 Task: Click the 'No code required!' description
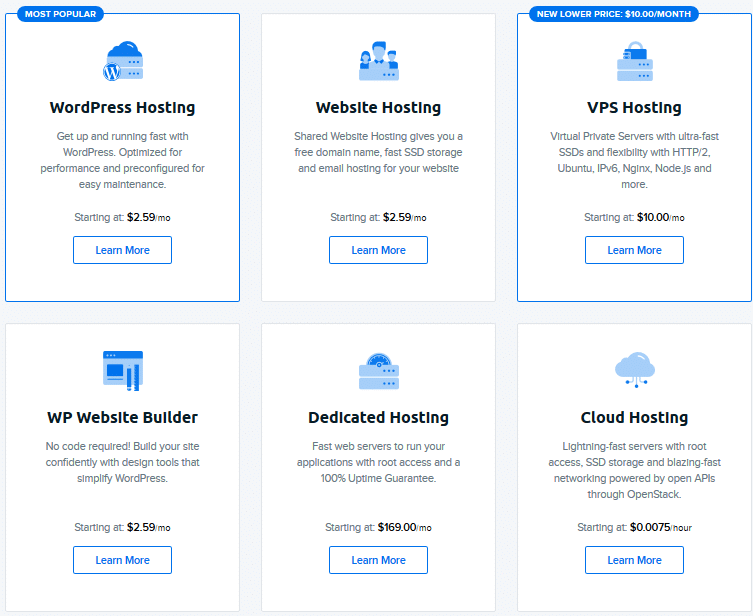coord(122,462)
